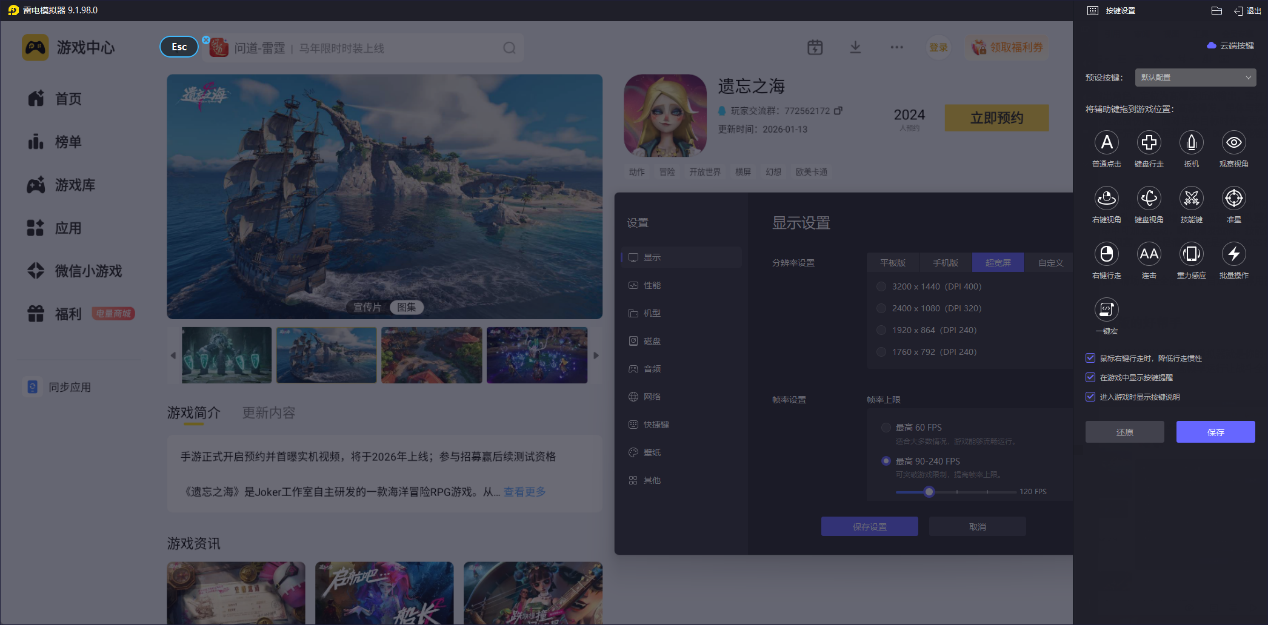Image resolution: width=1268 pixels, height=625 pixels.
Task: Select resolution 1760 x 792 (DPI 240)
Action: coord(881,352)
